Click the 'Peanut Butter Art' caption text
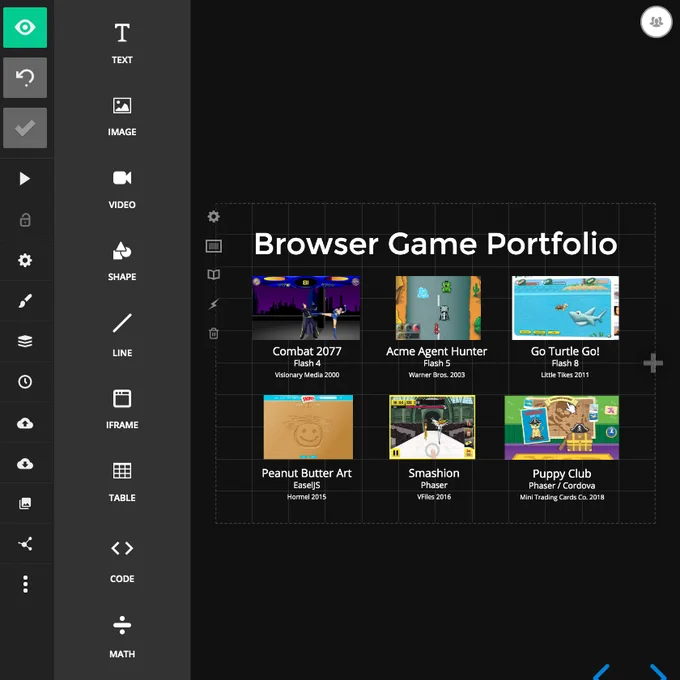 pyautogui.click(x=307, y=473)
